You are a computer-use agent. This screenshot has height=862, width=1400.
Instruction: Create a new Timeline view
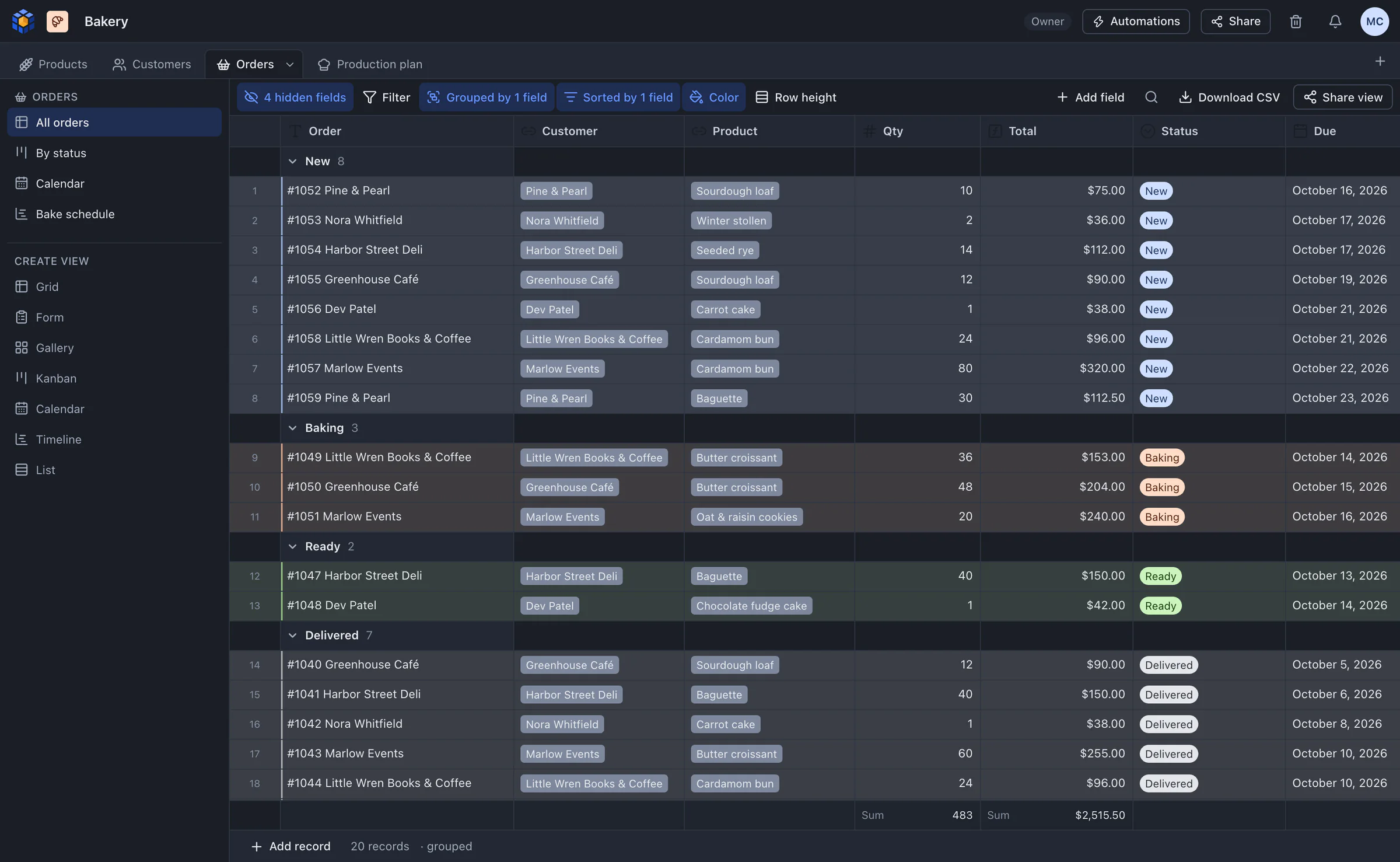[x=114, y=439]
